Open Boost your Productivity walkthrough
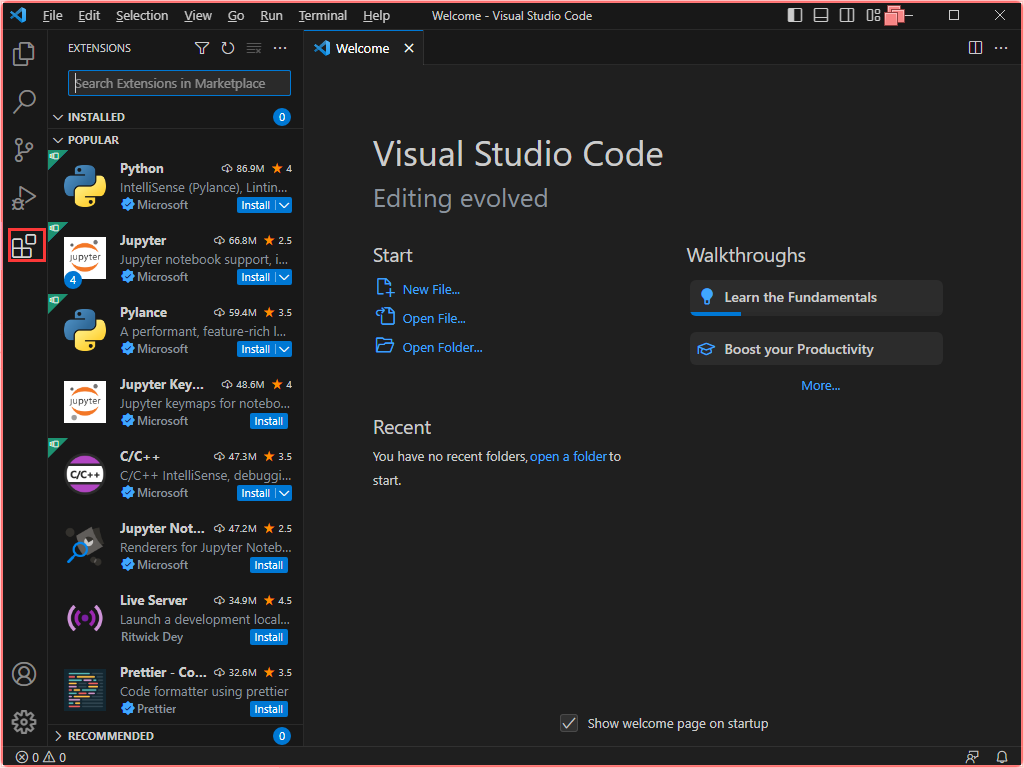 816,349
